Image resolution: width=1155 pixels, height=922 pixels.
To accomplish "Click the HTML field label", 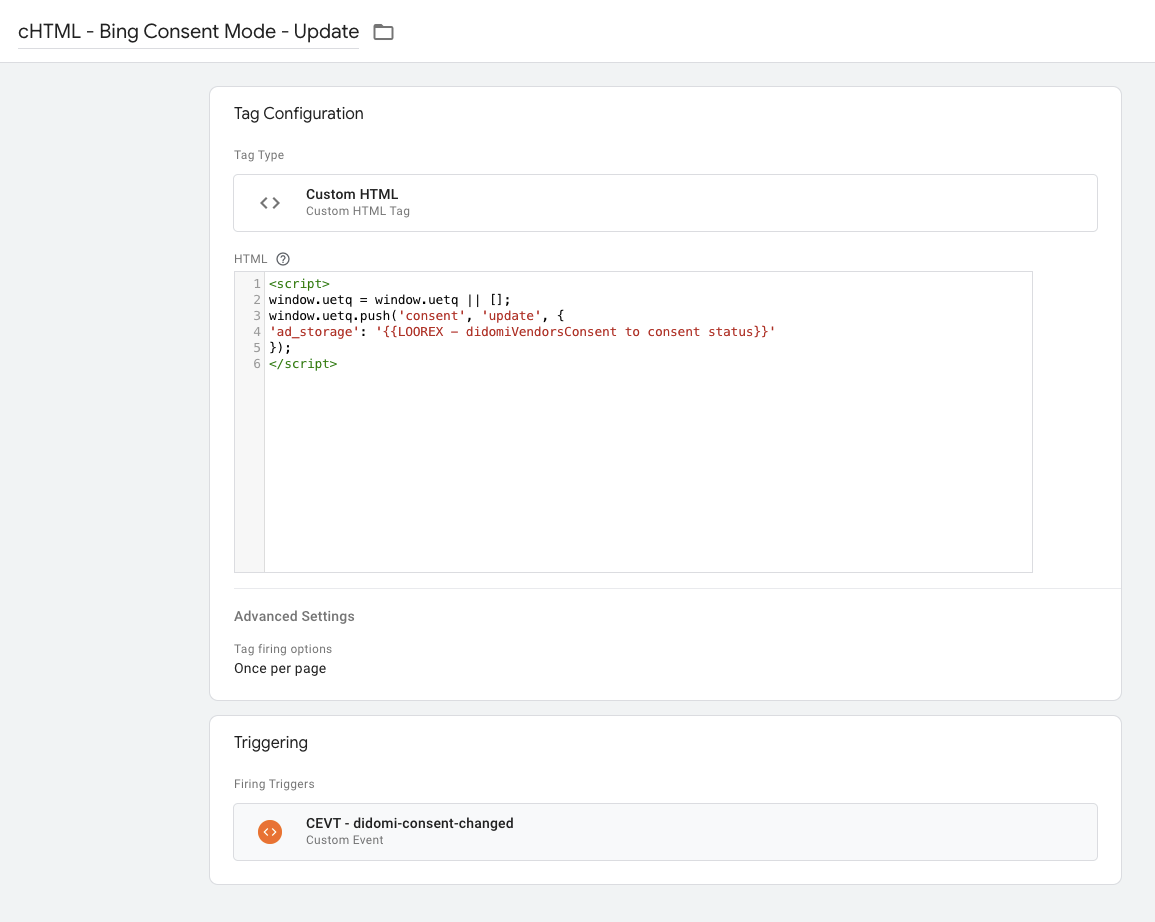I will coord(250,259).
